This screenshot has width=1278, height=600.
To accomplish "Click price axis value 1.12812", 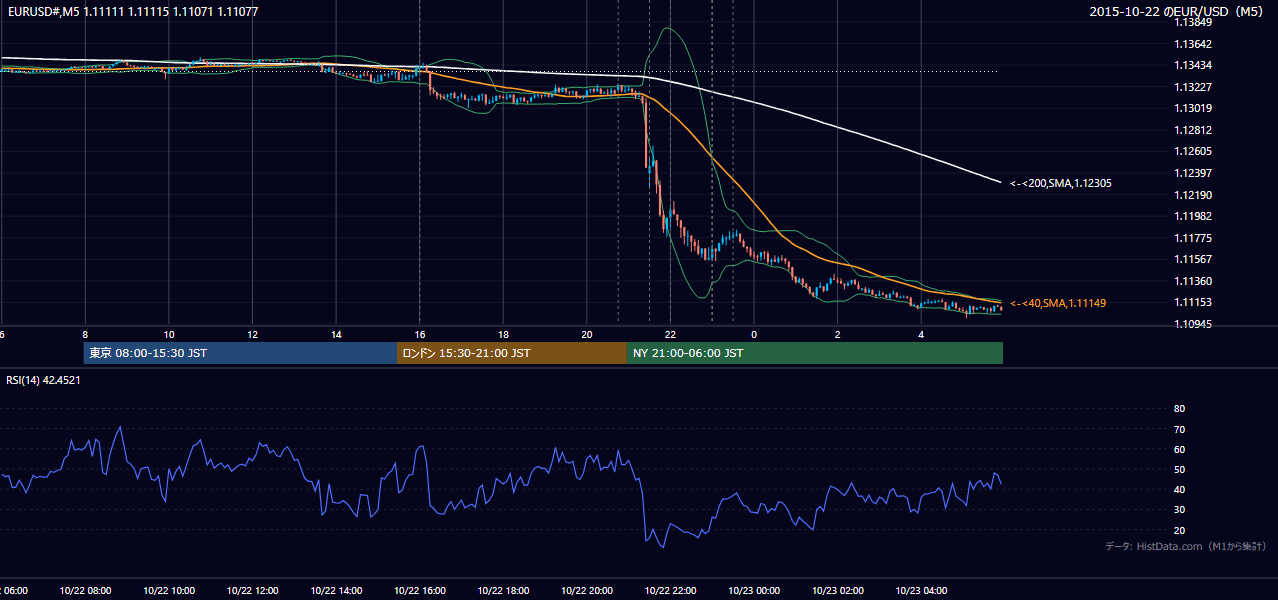I will 1193,130.
